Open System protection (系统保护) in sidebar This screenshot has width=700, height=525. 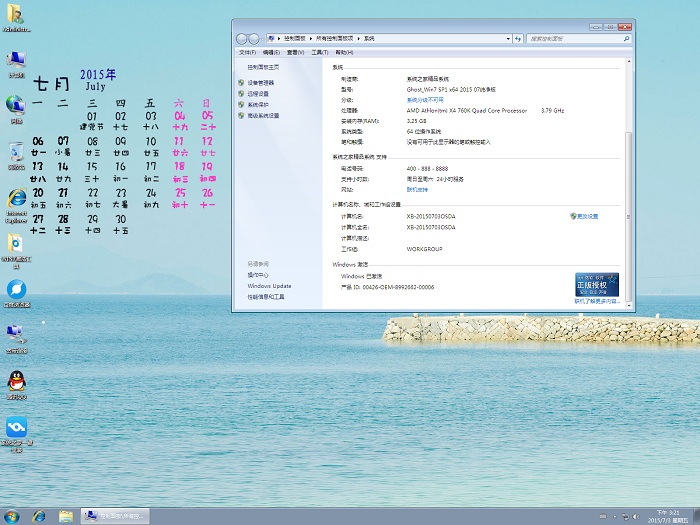pyautogui.click(x=258, y=105)
